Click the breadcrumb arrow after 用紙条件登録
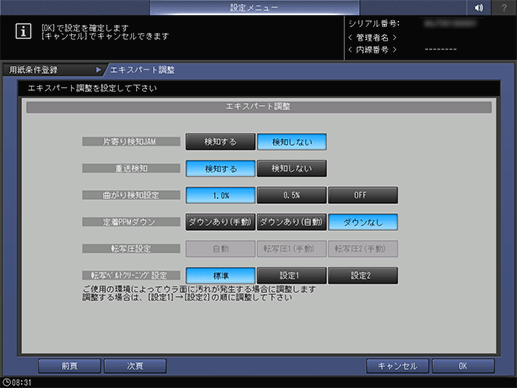Image resolution: width=517 pixels, height=388 pixels. tap(98, 70)
